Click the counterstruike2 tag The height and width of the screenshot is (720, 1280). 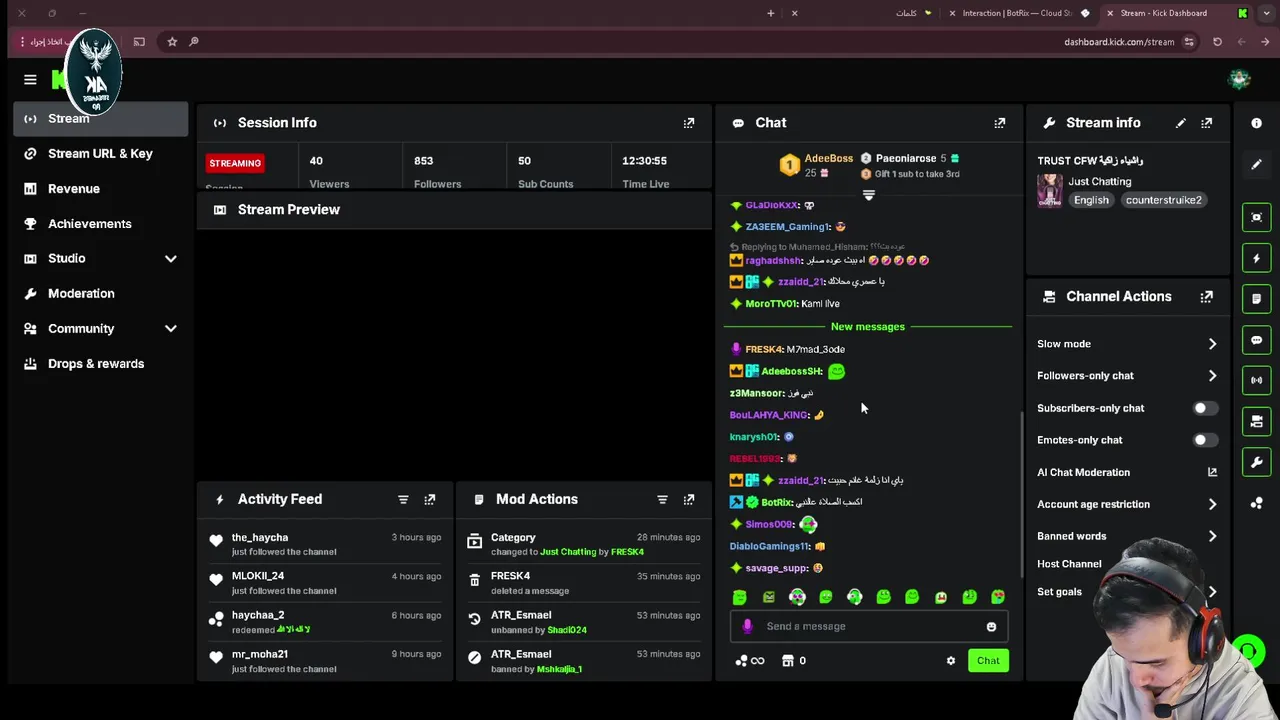[x=1163, y=200]
